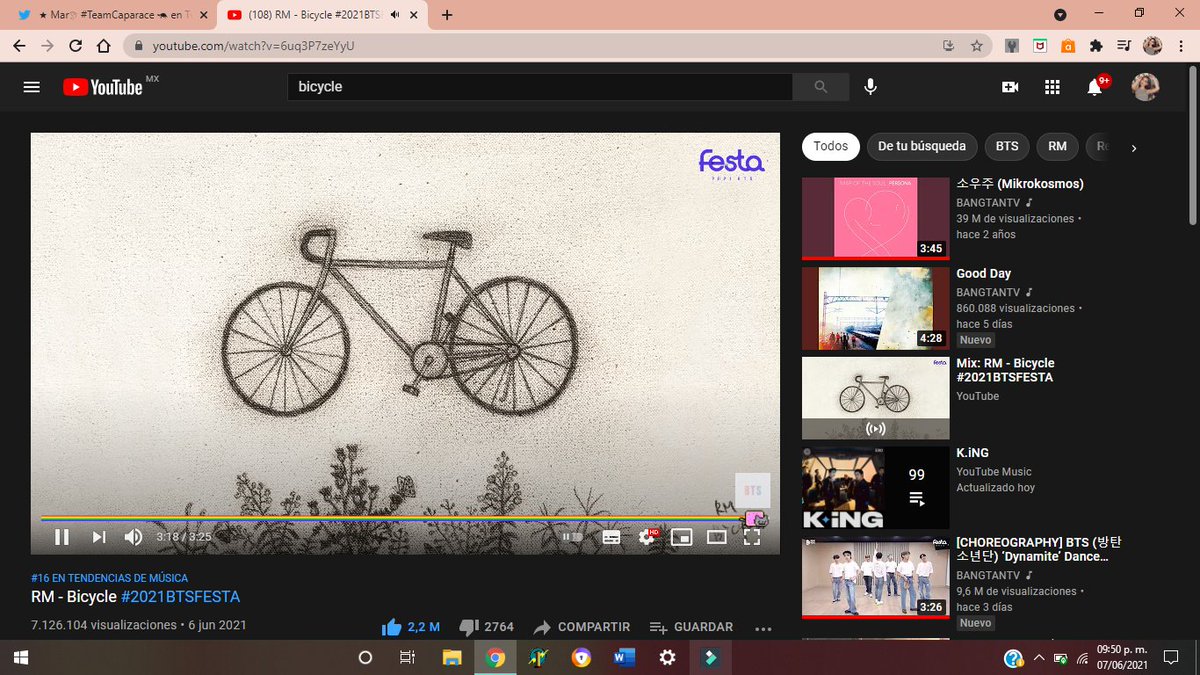Open the Extensions puzzle icon
The height and width of the screenshot is (675, 1200).
coord(1096,46)
